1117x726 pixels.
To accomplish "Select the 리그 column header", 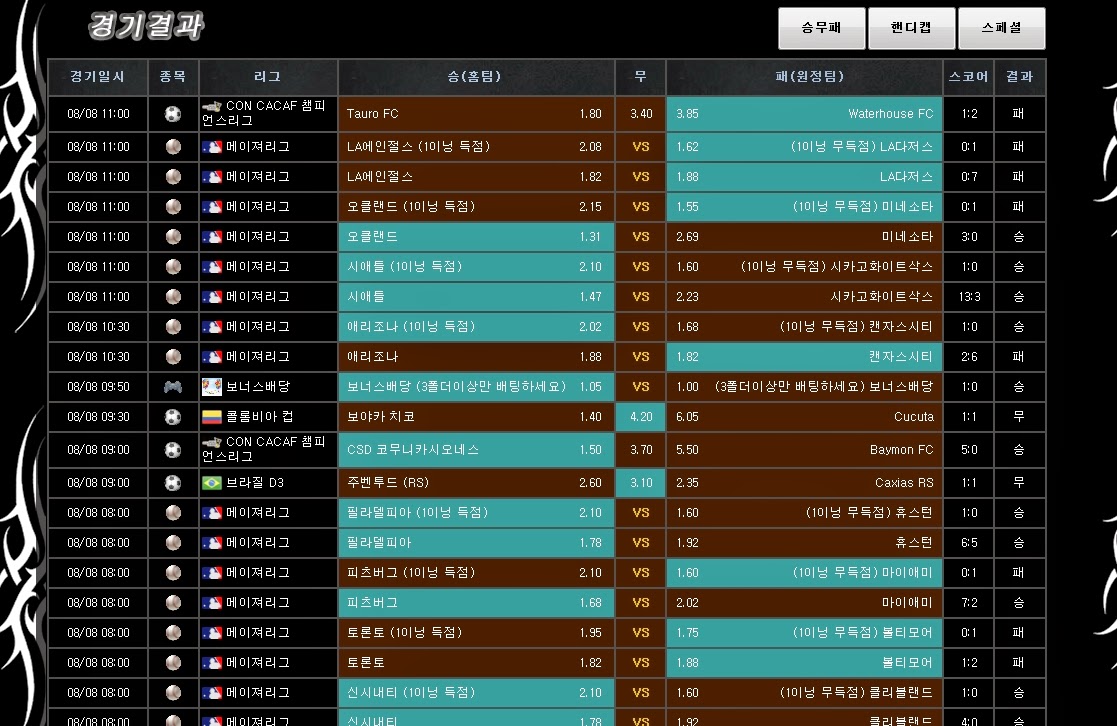I will 268,77.
